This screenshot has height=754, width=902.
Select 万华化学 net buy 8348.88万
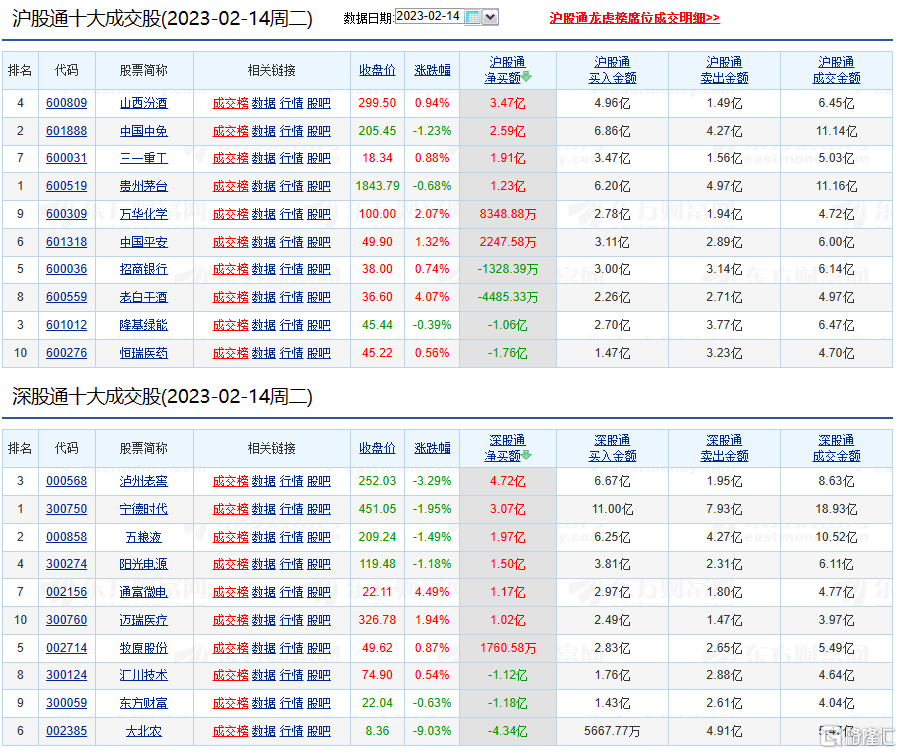tap(507, 214)
